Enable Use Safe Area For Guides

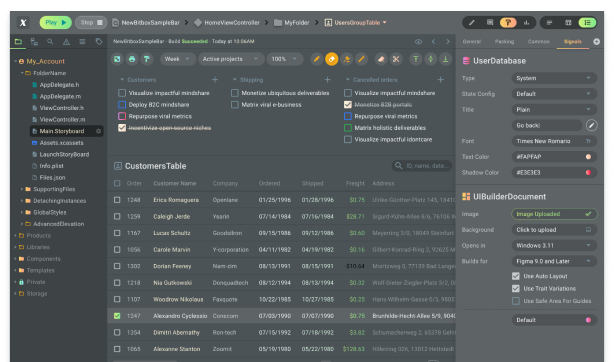click(516, 301)
